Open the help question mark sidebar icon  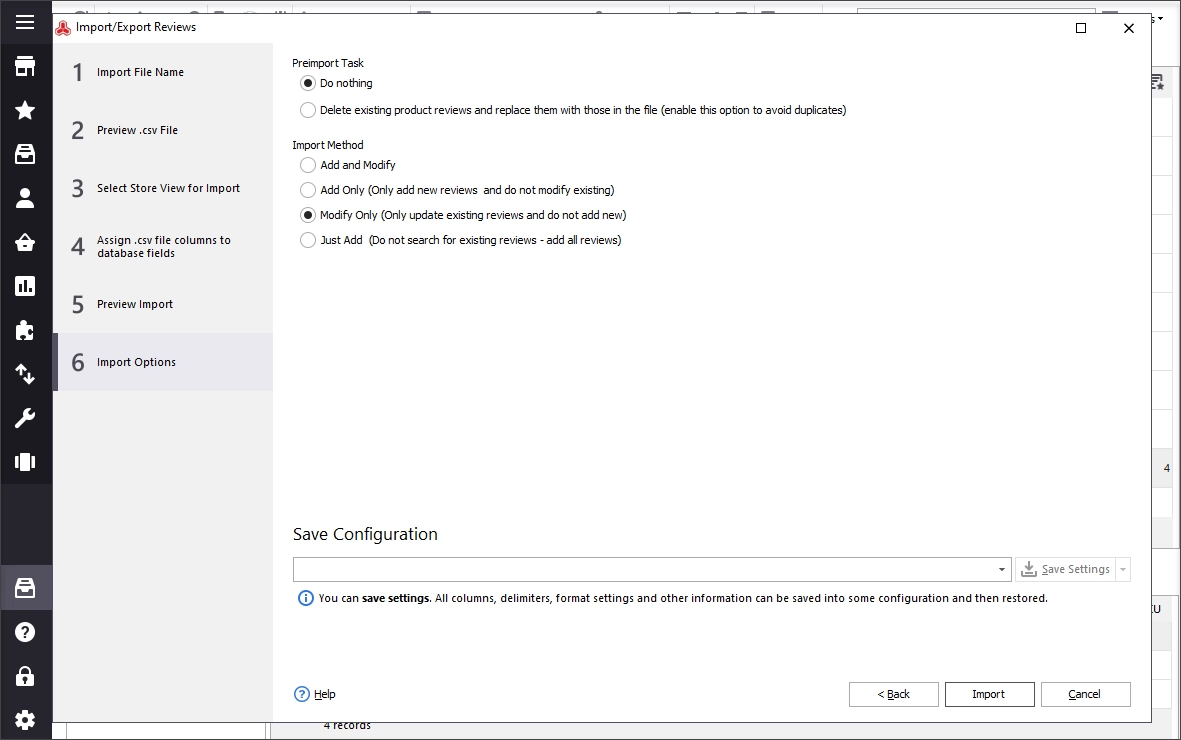click(x=25, y=631)
